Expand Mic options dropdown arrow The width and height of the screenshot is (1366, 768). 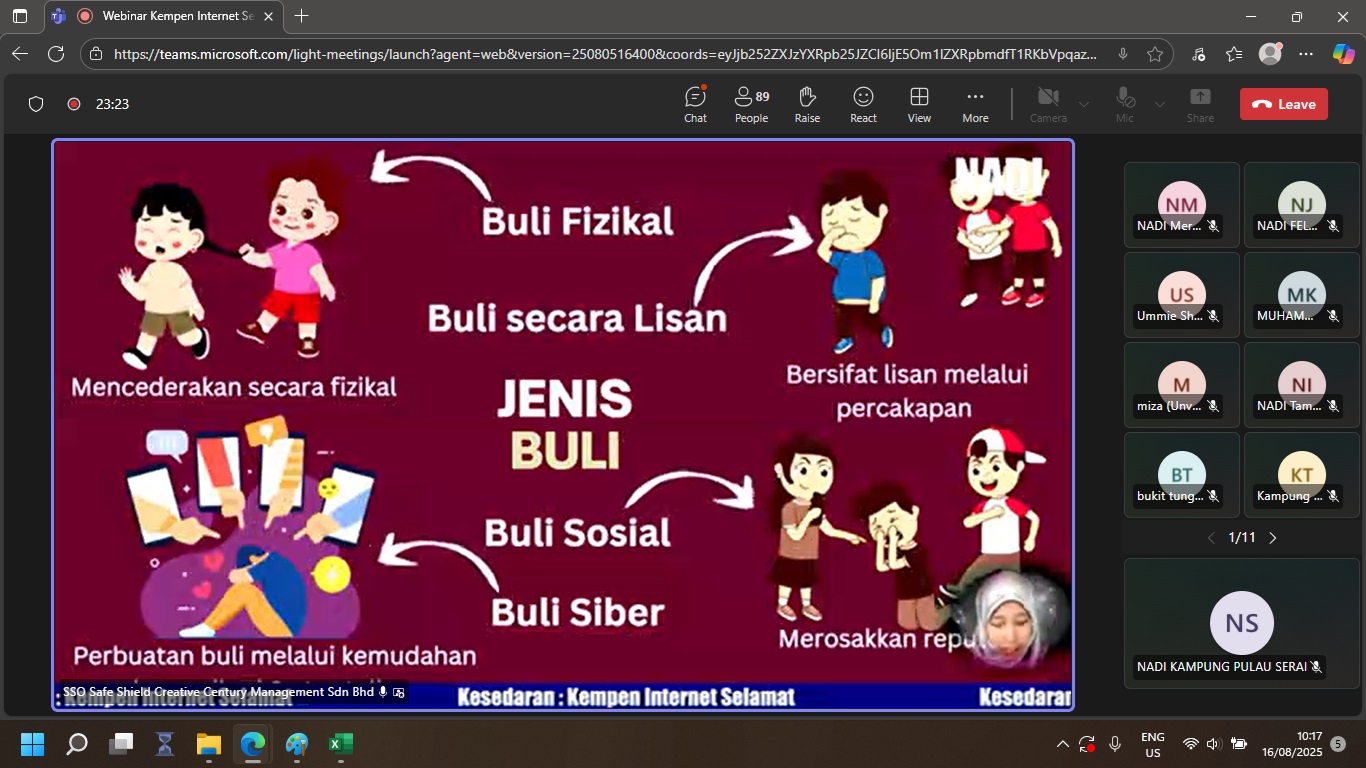1160,104
